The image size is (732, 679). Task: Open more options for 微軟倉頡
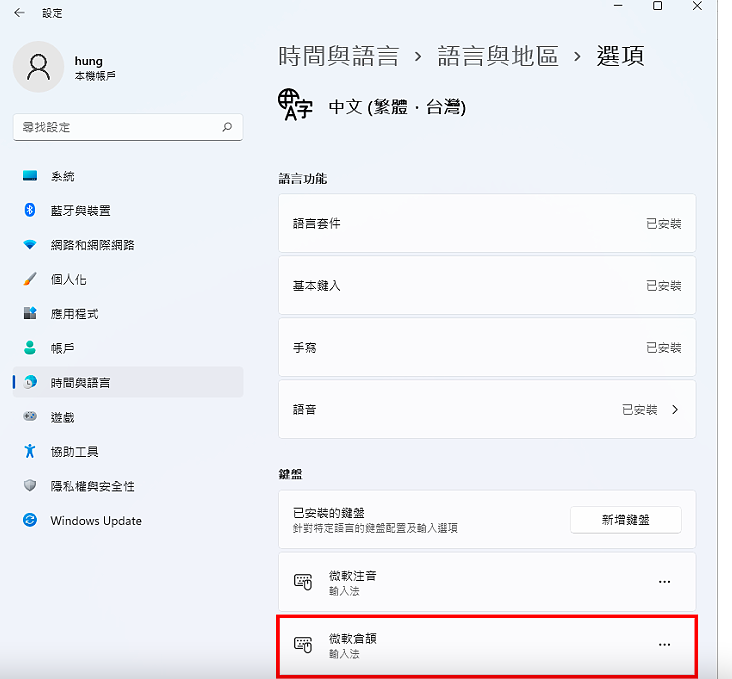(664, 644)
